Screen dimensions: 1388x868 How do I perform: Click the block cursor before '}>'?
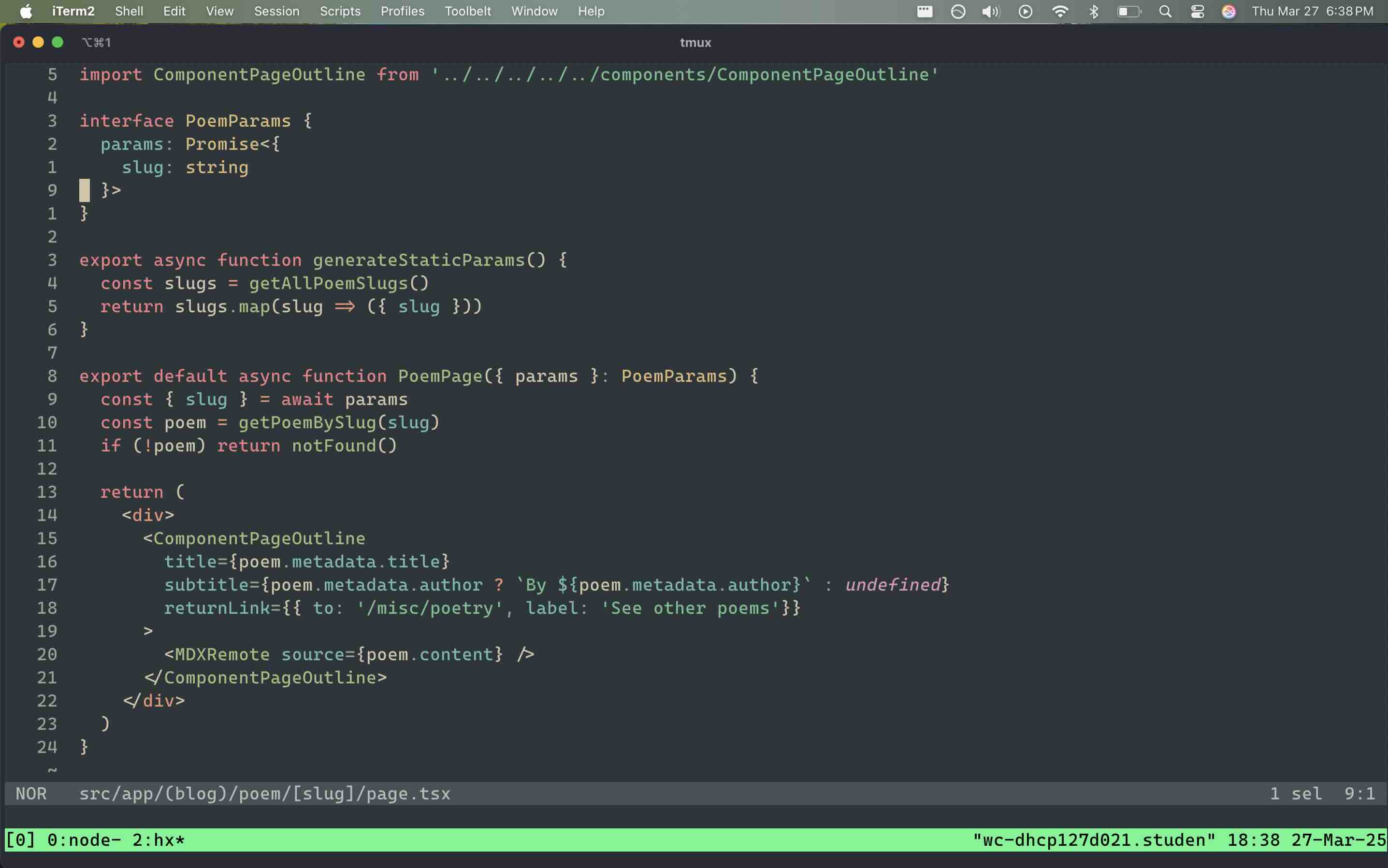point(85,190)
